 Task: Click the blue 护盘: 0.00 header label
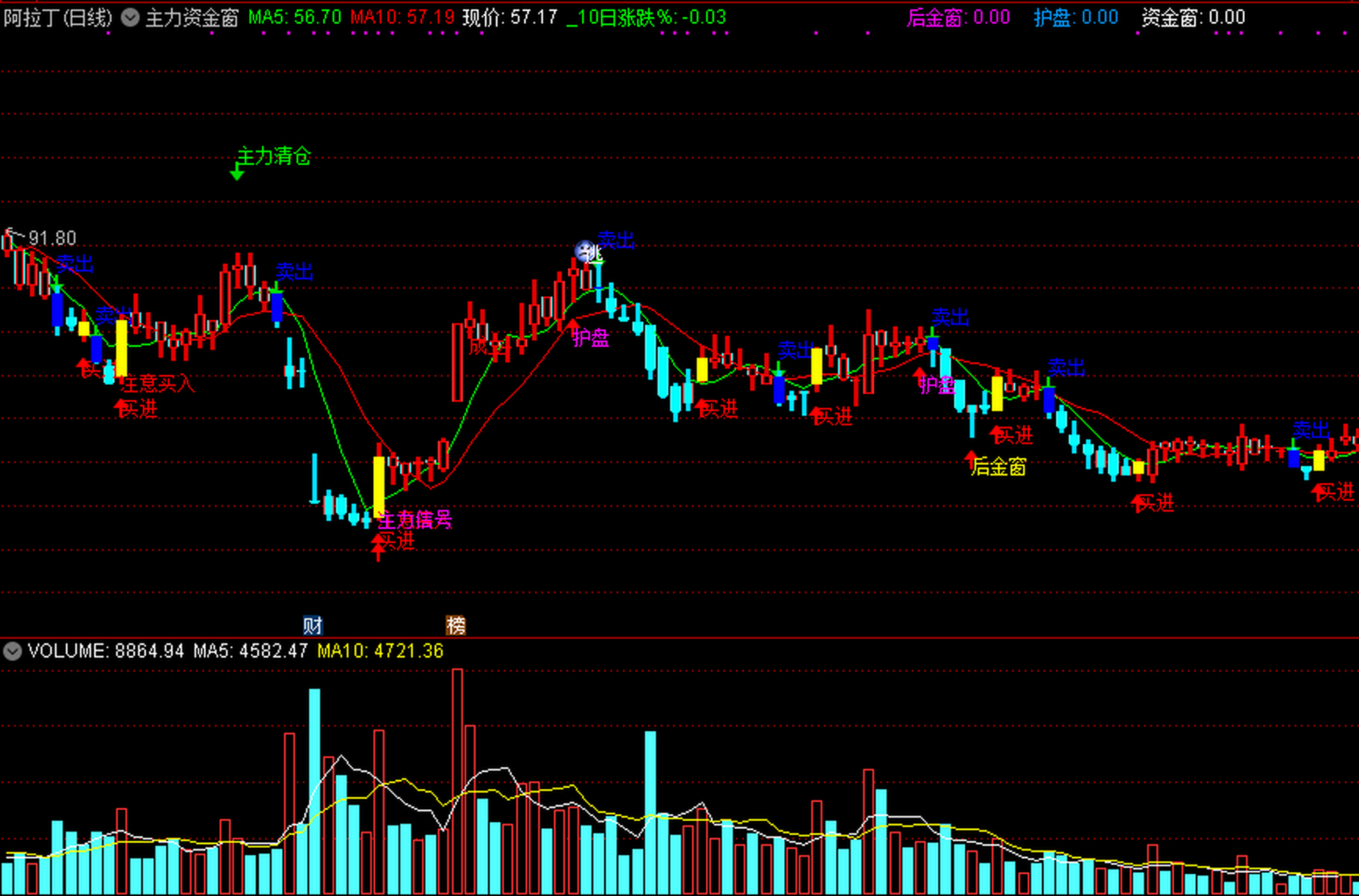tap(1075, 17)
